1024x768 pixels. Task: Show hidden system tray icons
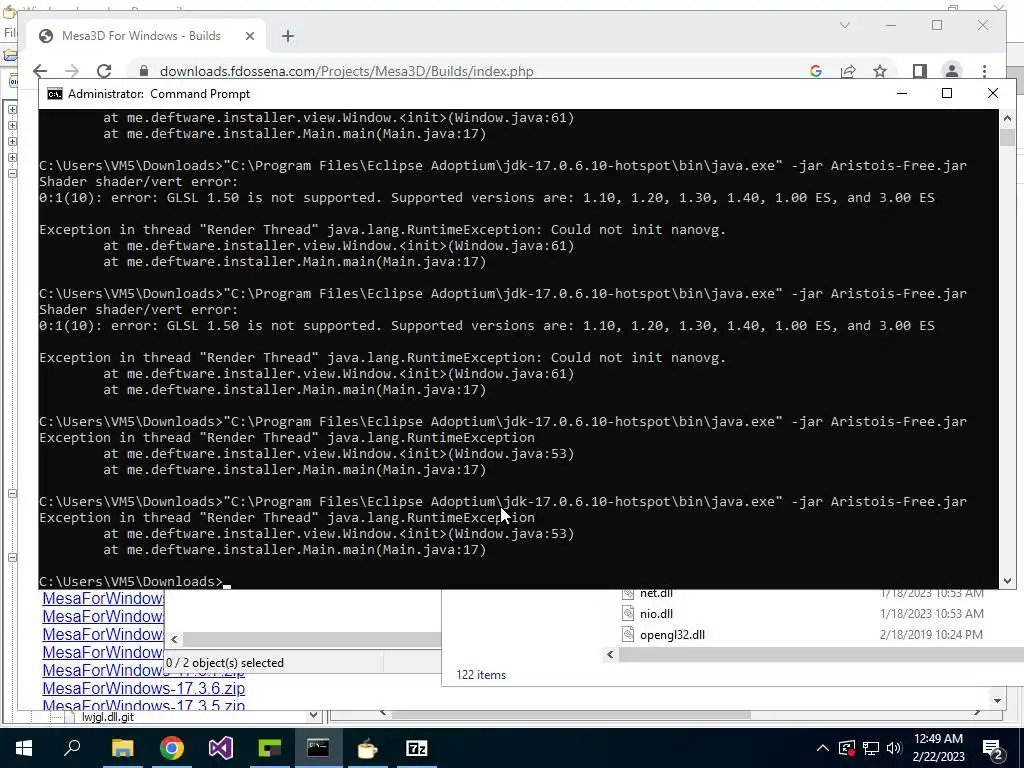(822, 748)
